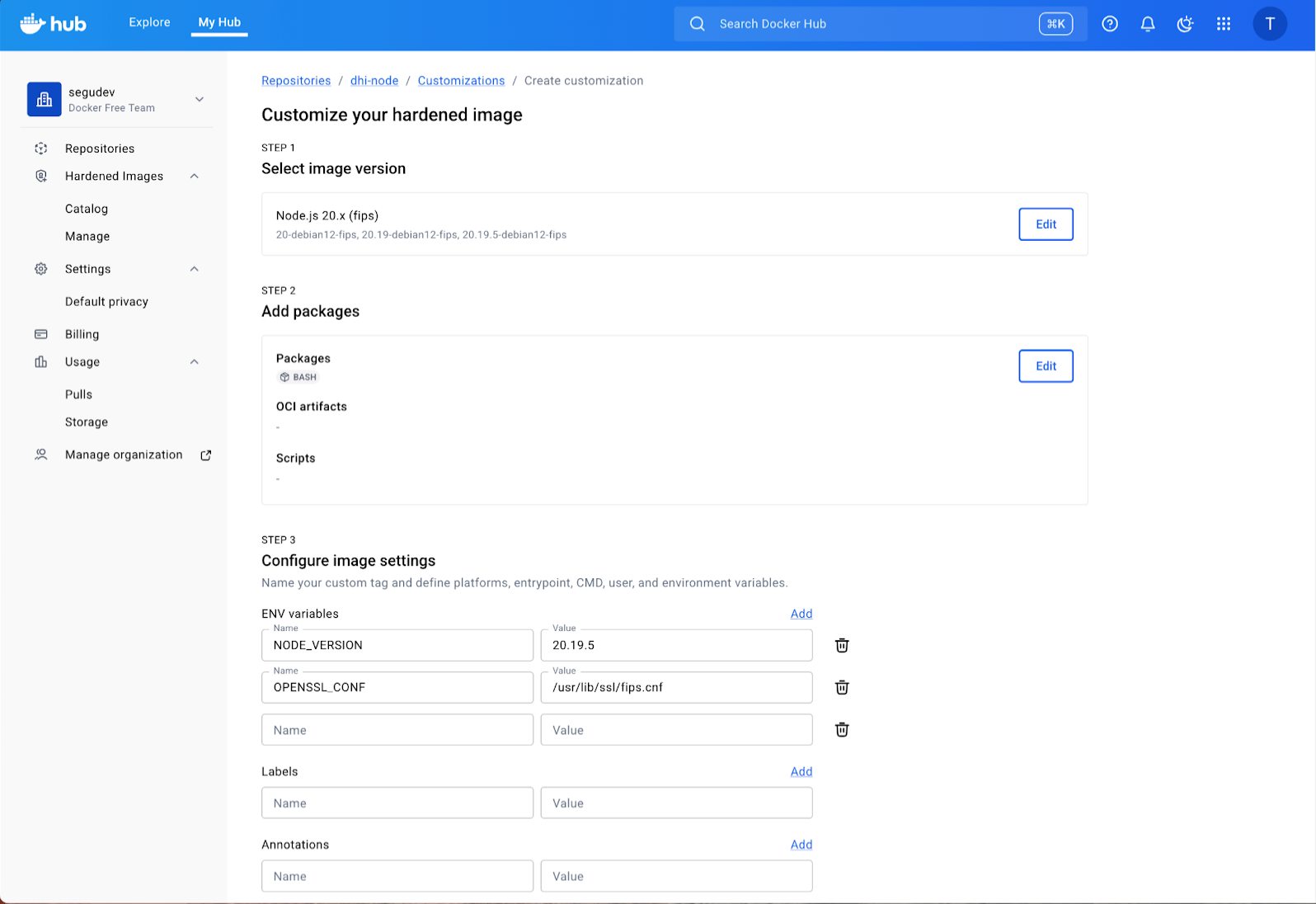1316x904 pixels.
Task: Go to Customizations breadcrumb link
Action: click(x=461, y=81)
